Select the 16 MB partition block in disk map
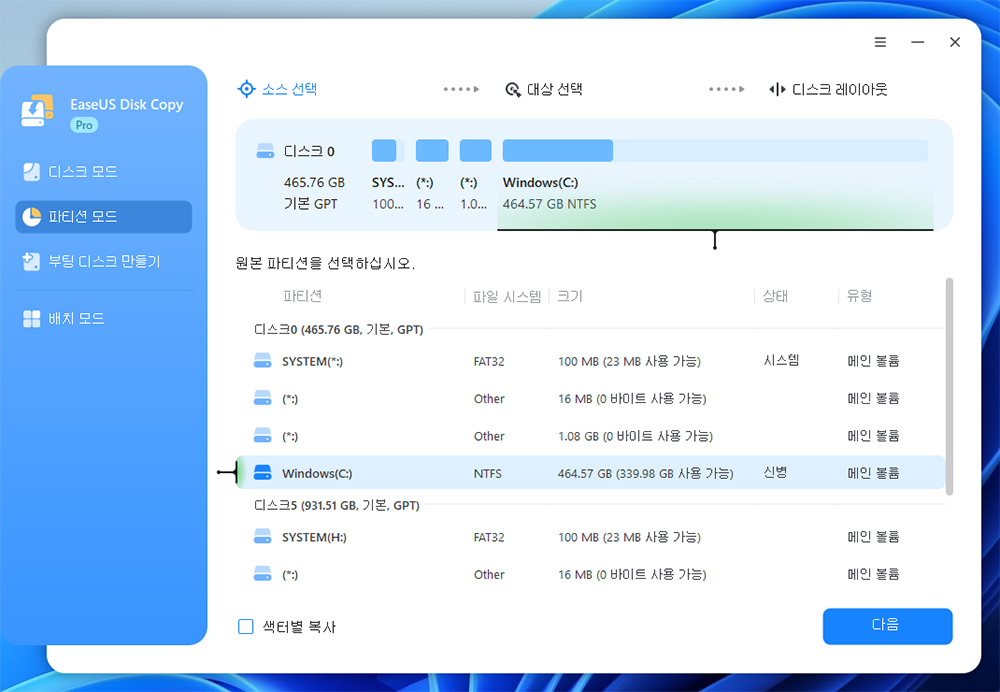The height and width of the screenshot is (692, 1000). [x=432, y=151]
